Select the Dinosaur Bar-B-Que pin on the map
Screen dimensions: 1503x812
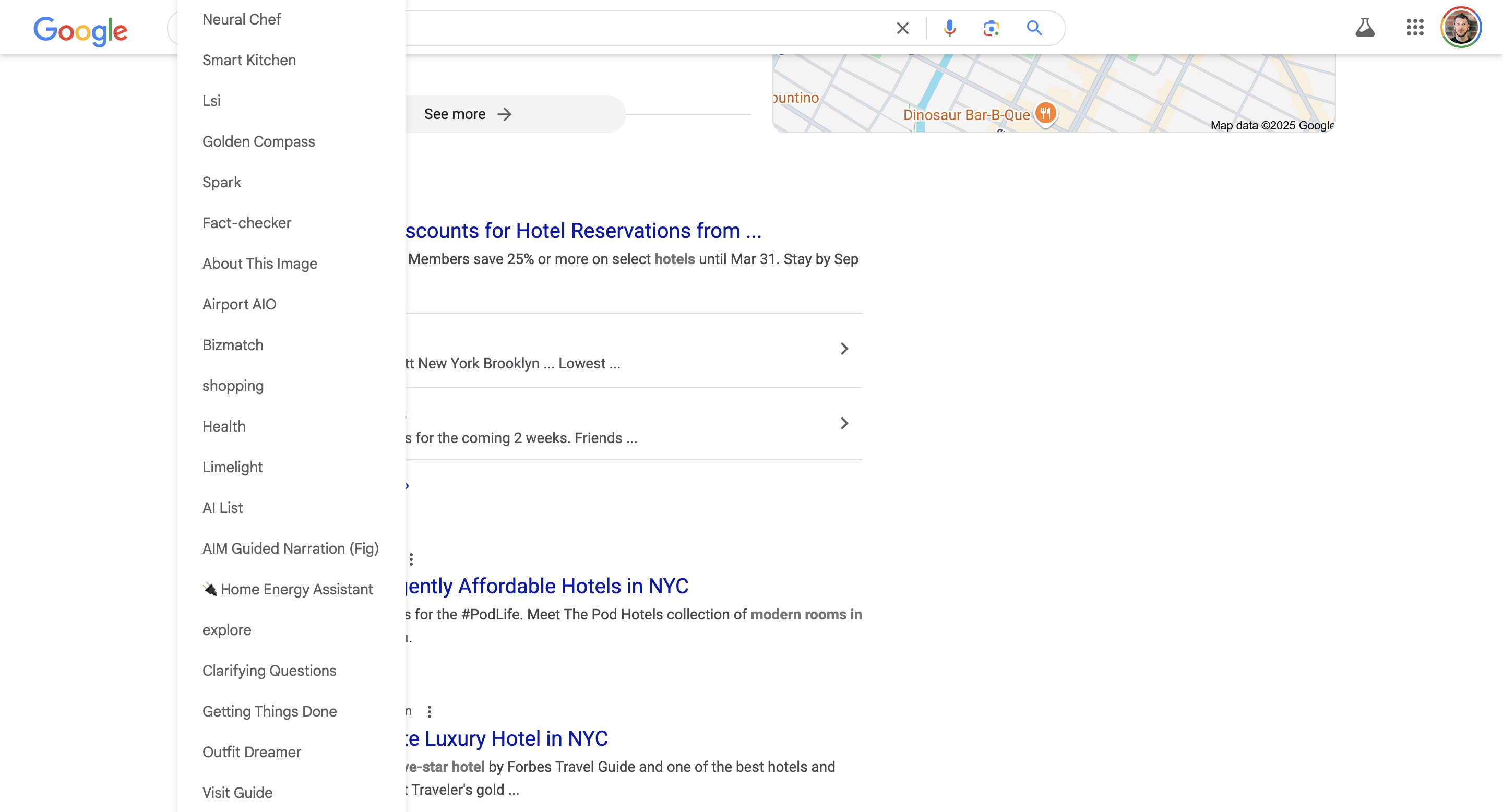[1045, 114]
